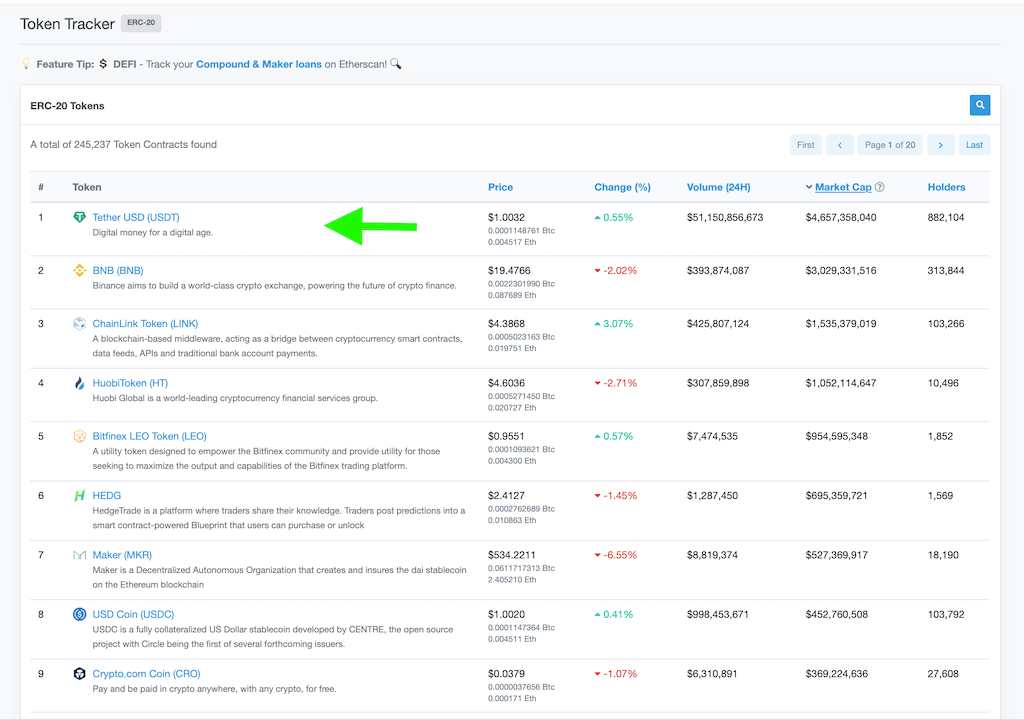Click the Crypto.com Coin logo
The image size is (1024, 720).
pos(81,674)
